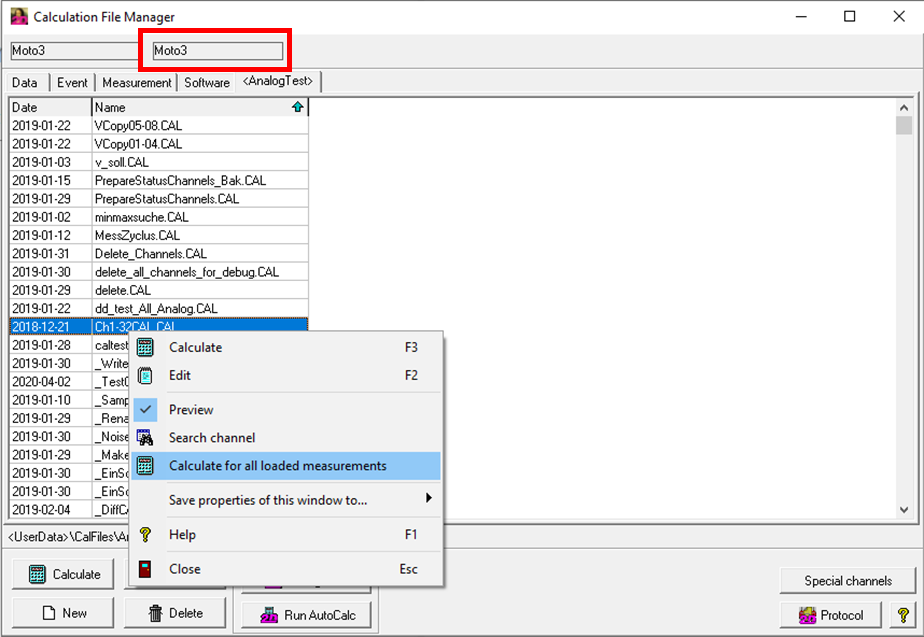Click the trash can Delete button
Image resolution: width=924 pixels, height=637 pixels.
click(x=176, y=613)
